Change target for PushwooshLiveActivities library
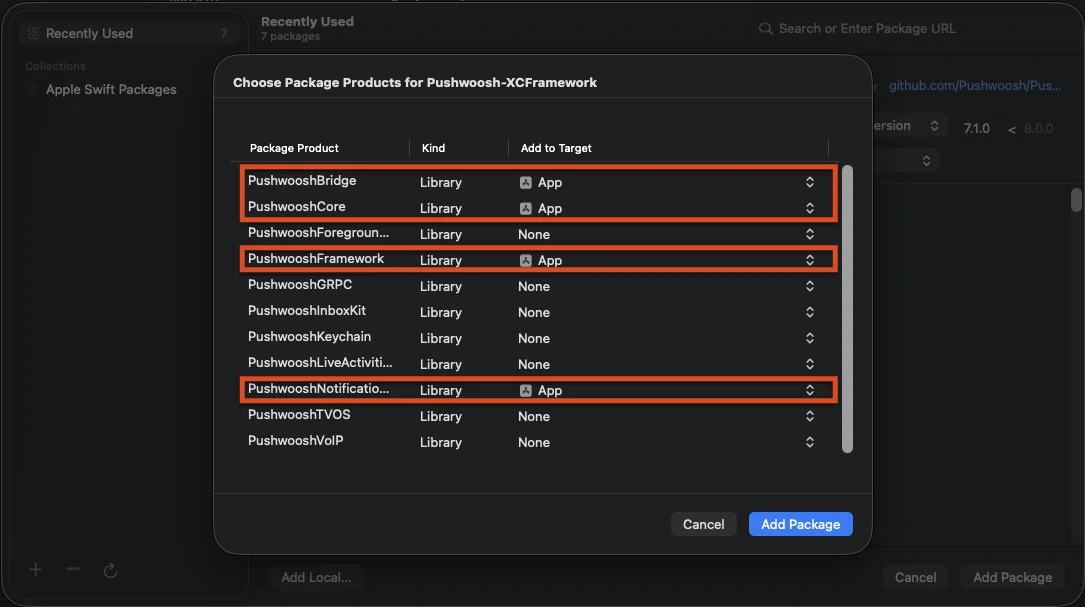The height and width of the screenshot is (607, 1085). (x=810, y=364)
